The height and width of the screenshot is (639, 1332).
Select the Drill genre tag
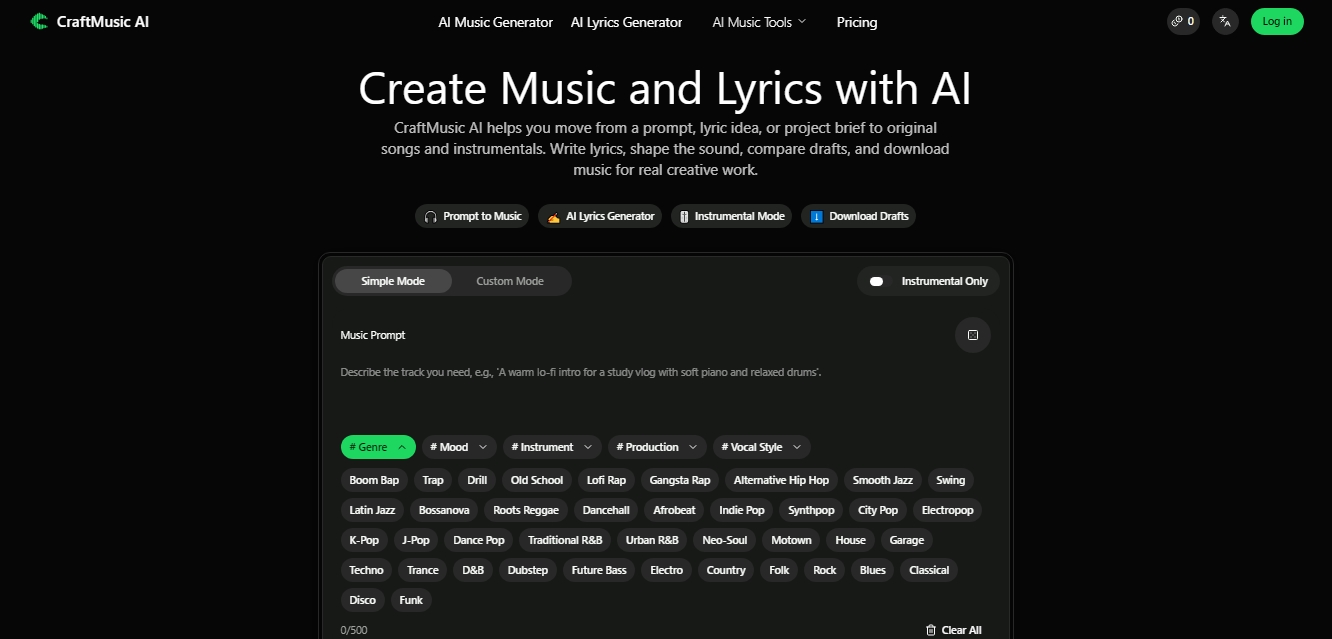click(x=477, y=480)
